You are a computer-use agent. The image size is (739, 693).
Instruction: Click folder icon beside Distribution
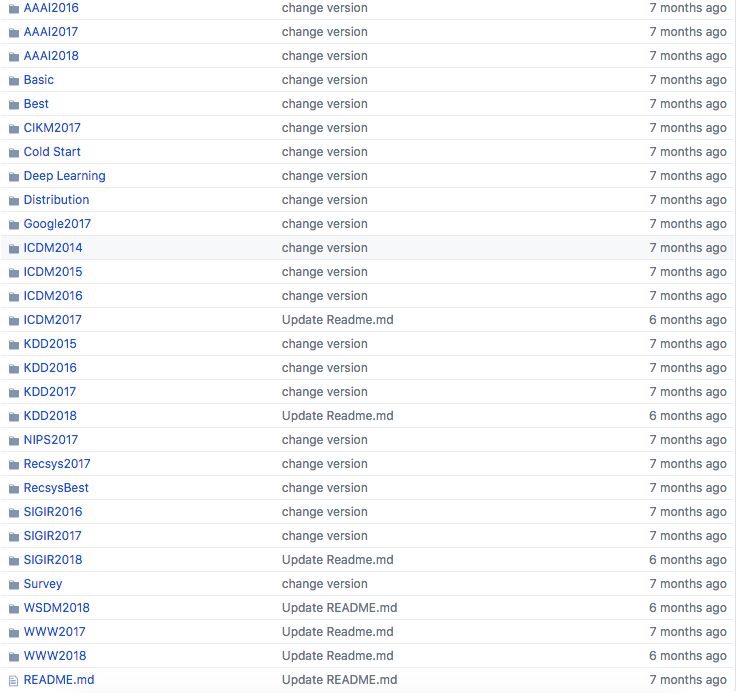point(14,201)
